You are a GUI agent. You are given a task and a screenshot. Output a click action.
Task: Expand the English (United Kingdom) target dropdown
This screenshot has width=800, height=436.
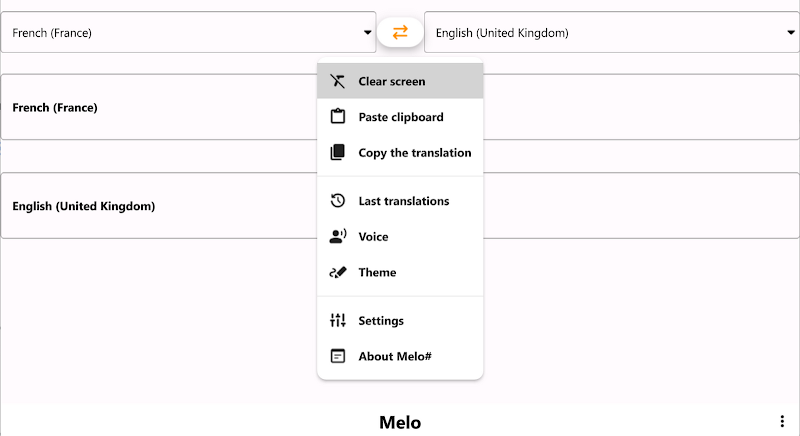[610, 33]
